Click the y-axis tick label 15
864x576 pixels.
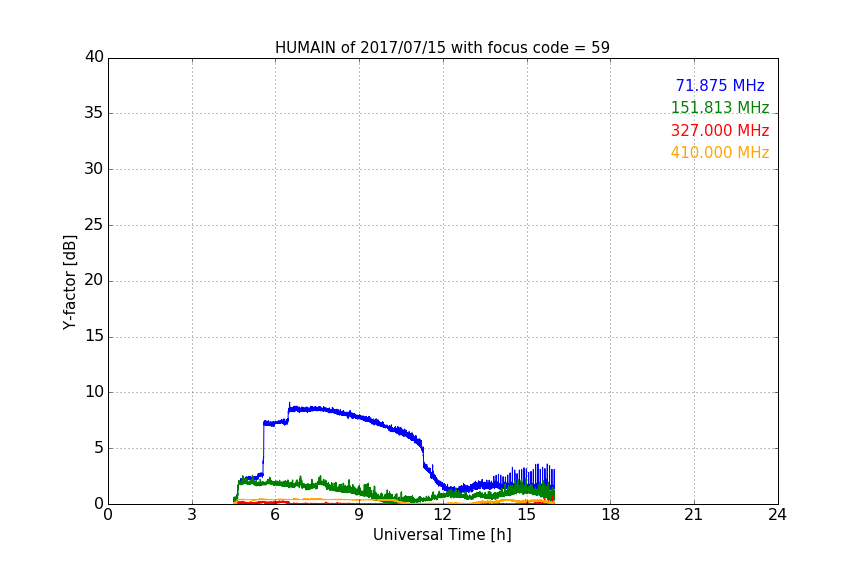point(94,336)
